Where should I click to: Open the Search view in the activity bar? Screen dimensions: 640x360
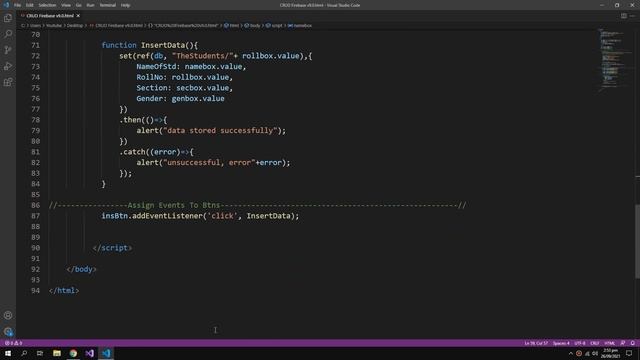coord(8,34)
